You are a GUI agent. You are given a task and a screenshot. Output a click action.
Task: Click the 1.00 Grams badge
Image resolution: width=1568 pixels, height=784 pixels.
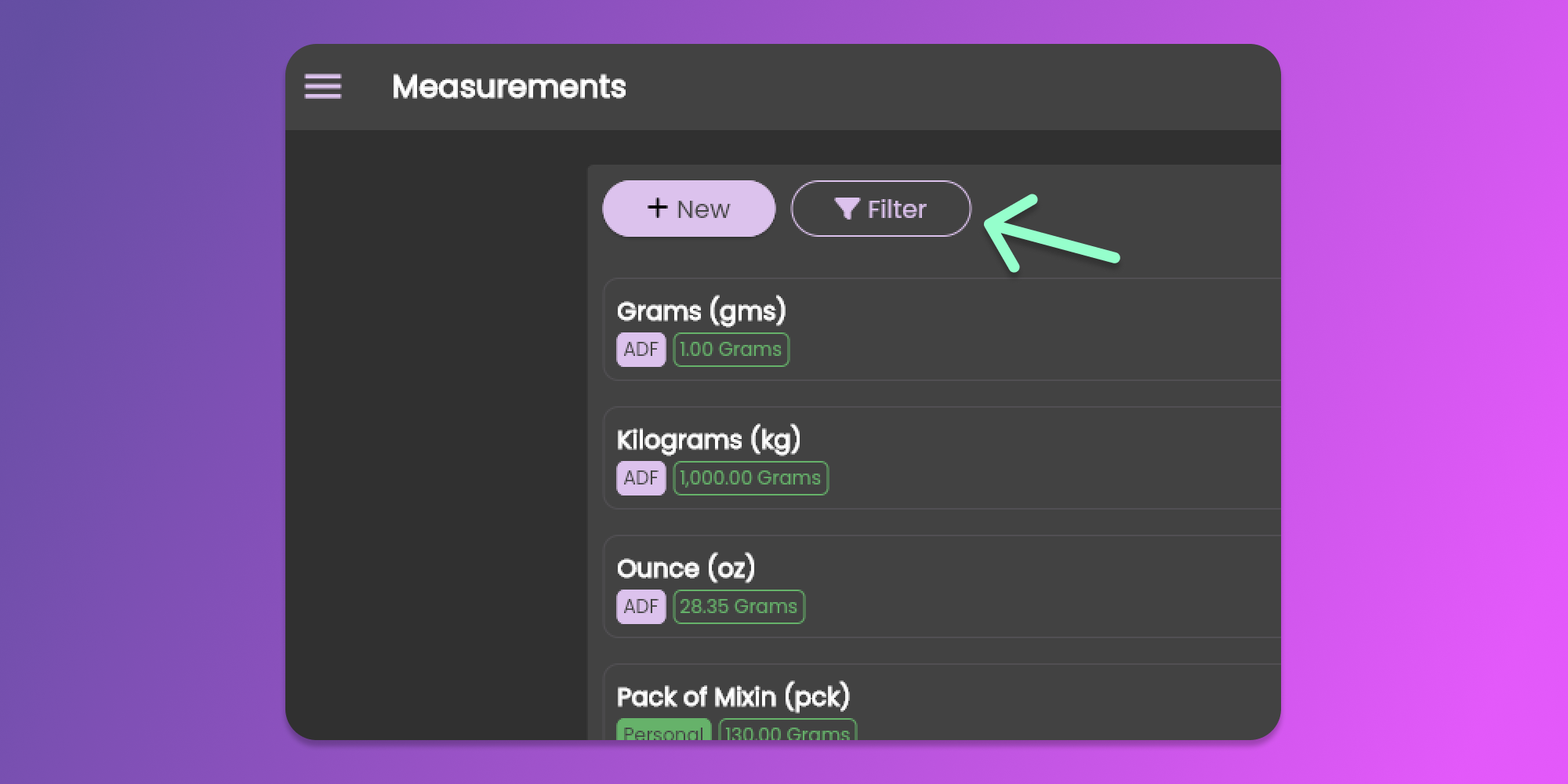(731, 350)
